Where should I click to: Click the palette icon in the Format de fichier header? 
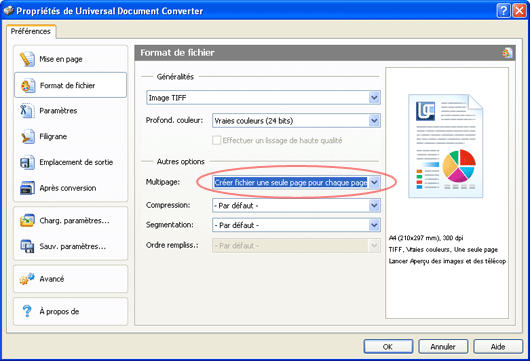coord(507,53)
